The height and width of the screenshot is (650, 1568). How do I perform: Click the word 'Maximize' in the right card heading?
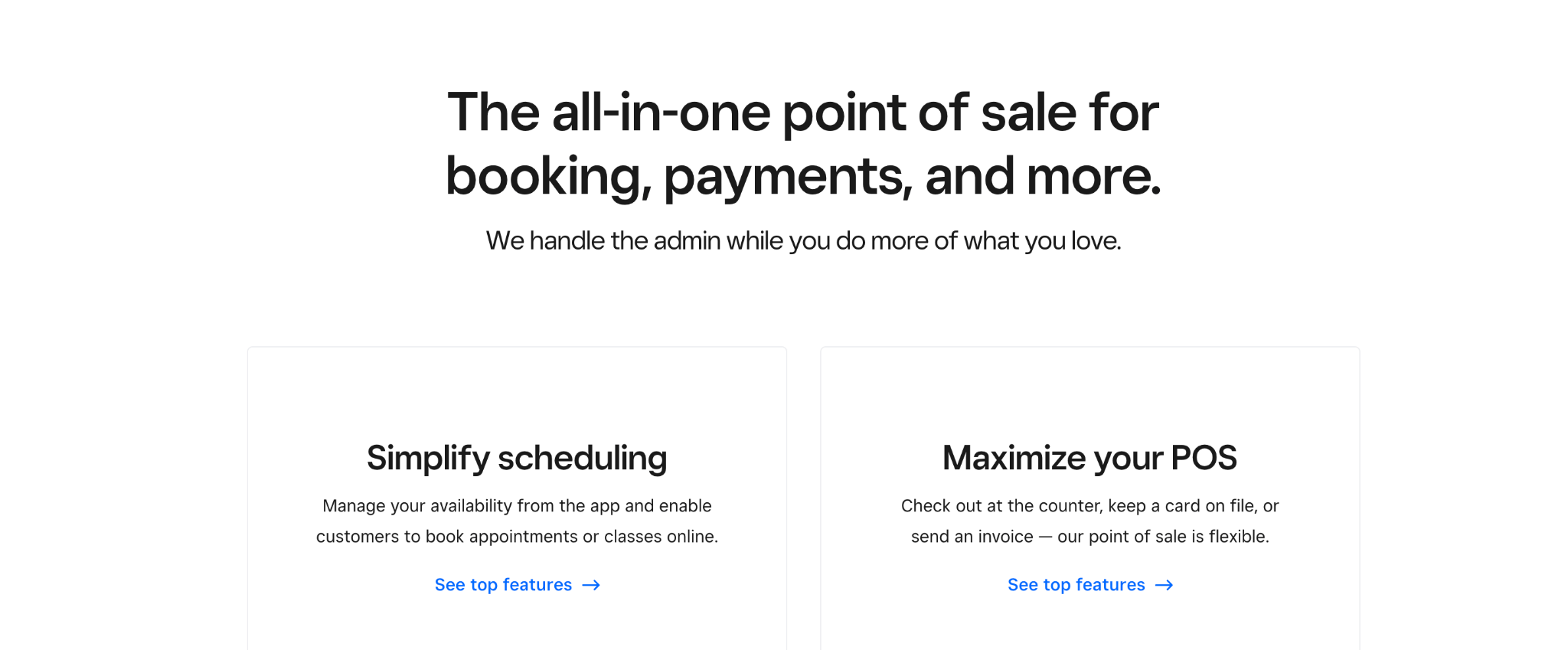[1014, 458]
